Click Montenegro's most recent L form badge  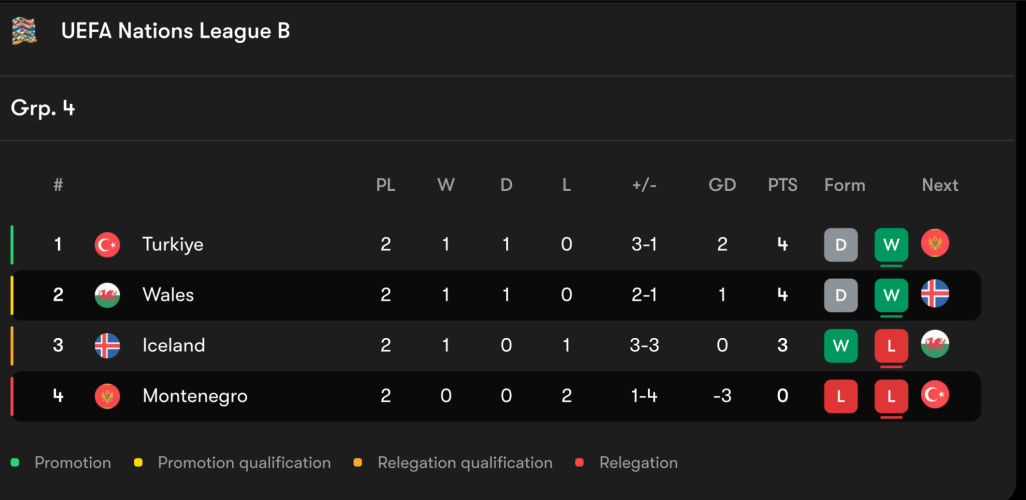coord(891,397)
